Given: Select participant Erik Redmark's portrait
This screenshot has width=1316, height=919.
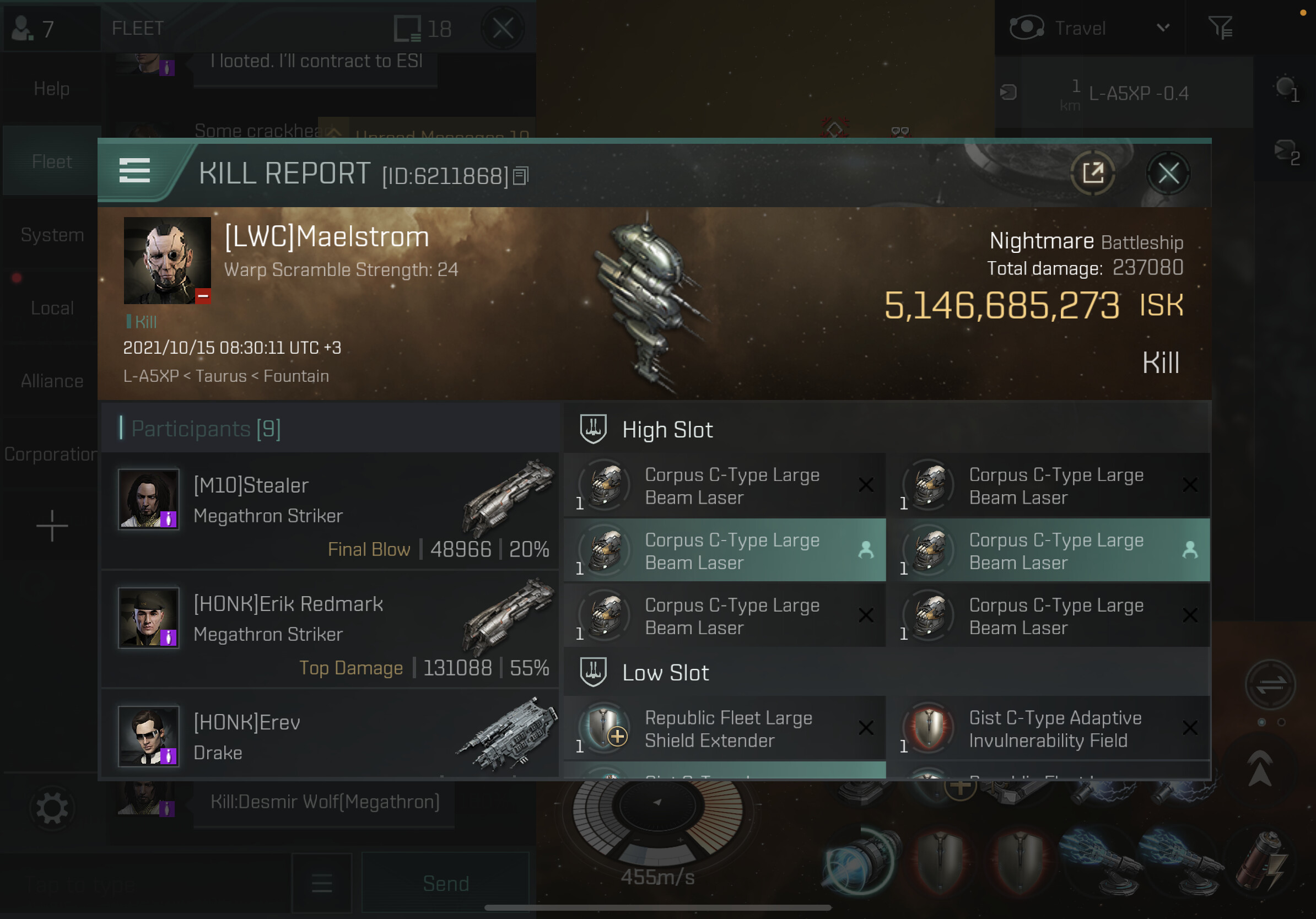Looking at the screenshot, I should coord(148,618).
